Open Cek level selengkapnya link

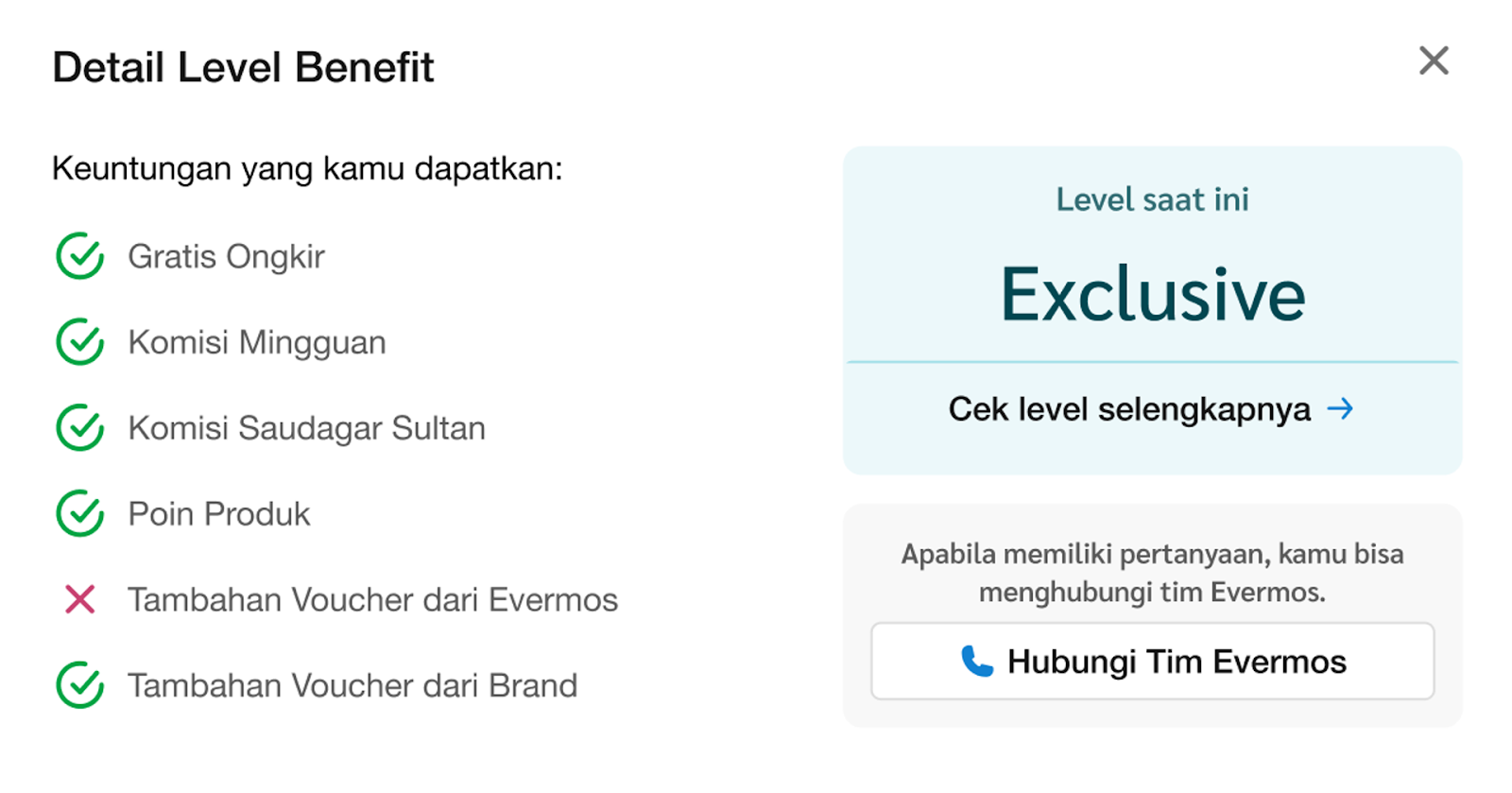click(1151, 409)
